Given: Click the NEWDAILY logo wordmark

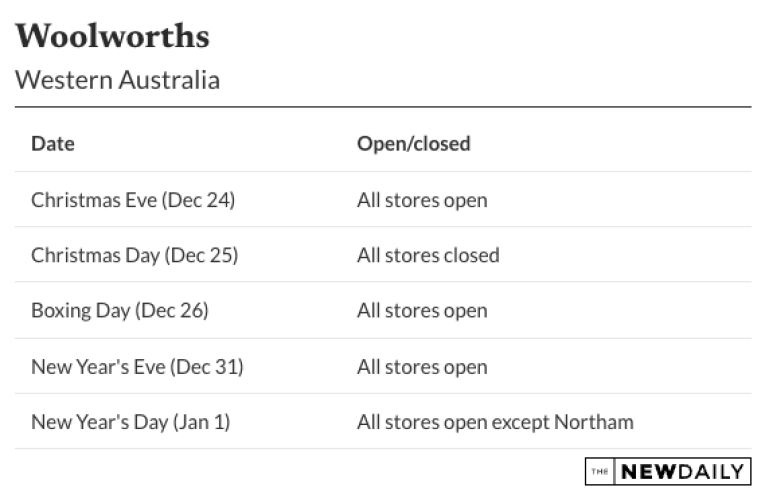Looking at the screenshot, I should (680, 472).
